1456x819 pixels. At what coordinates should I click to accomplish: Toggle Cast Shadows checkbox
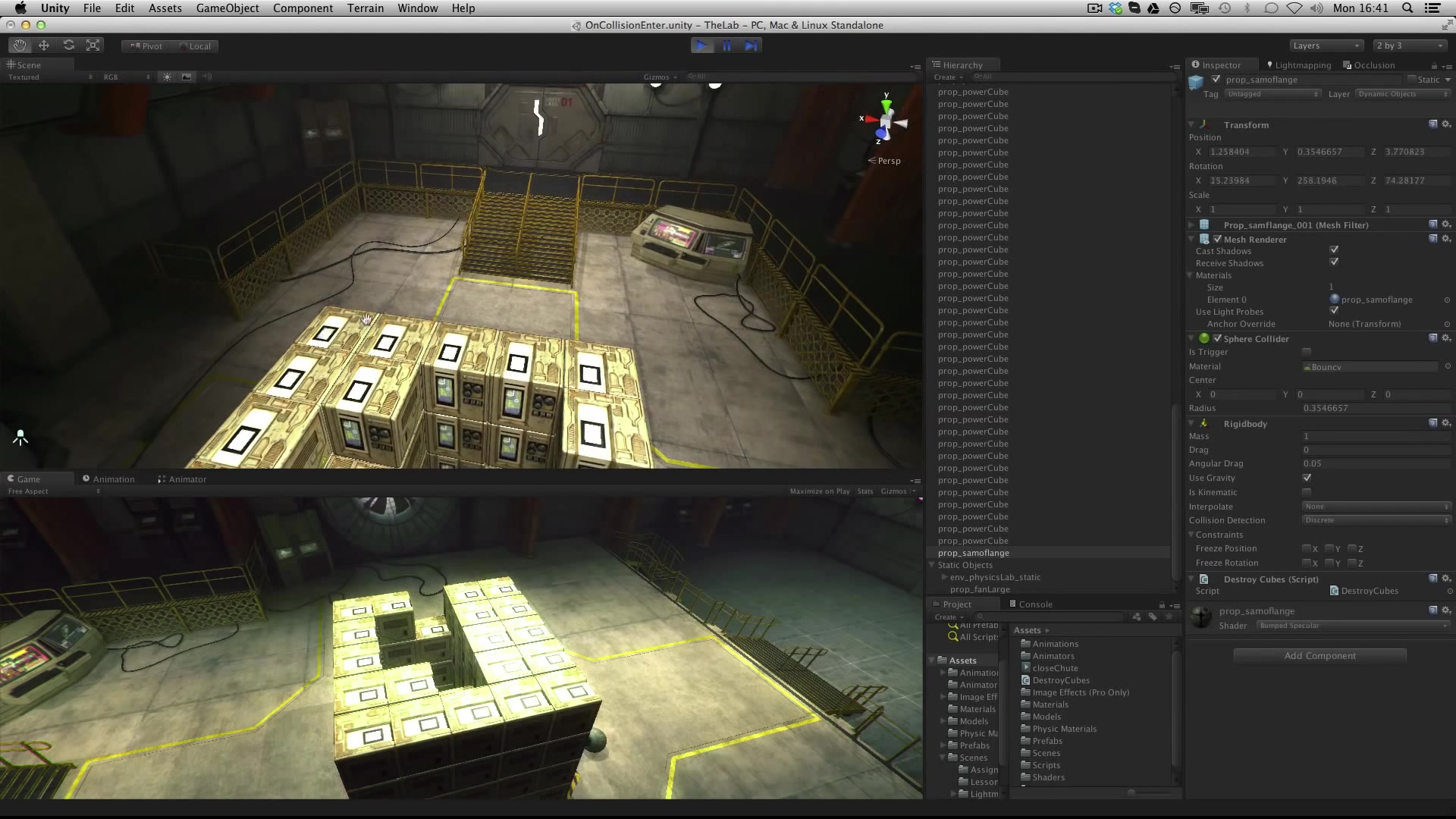tap(1334, 249)
